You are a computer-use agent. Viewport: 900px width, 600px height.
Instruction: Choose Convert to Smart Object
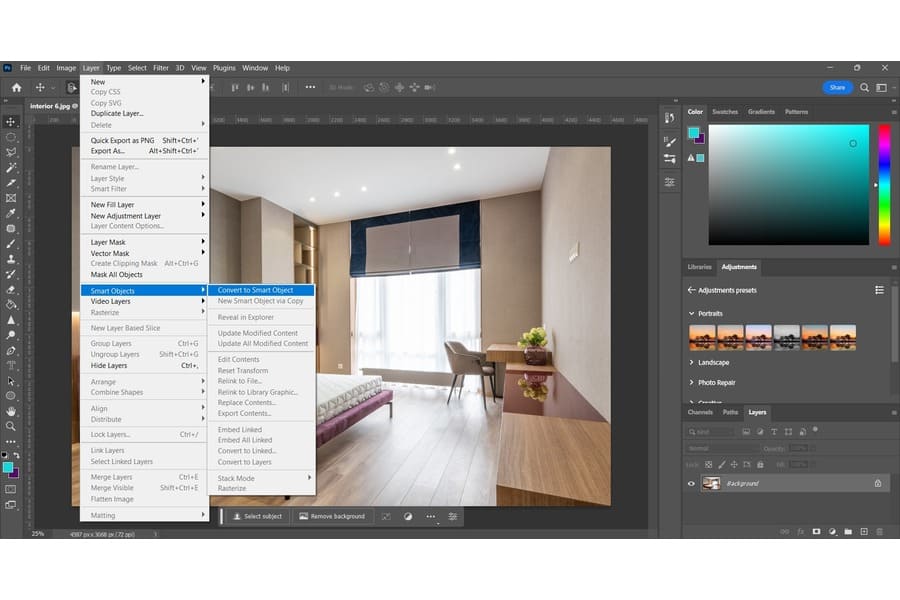coord(261,290)
